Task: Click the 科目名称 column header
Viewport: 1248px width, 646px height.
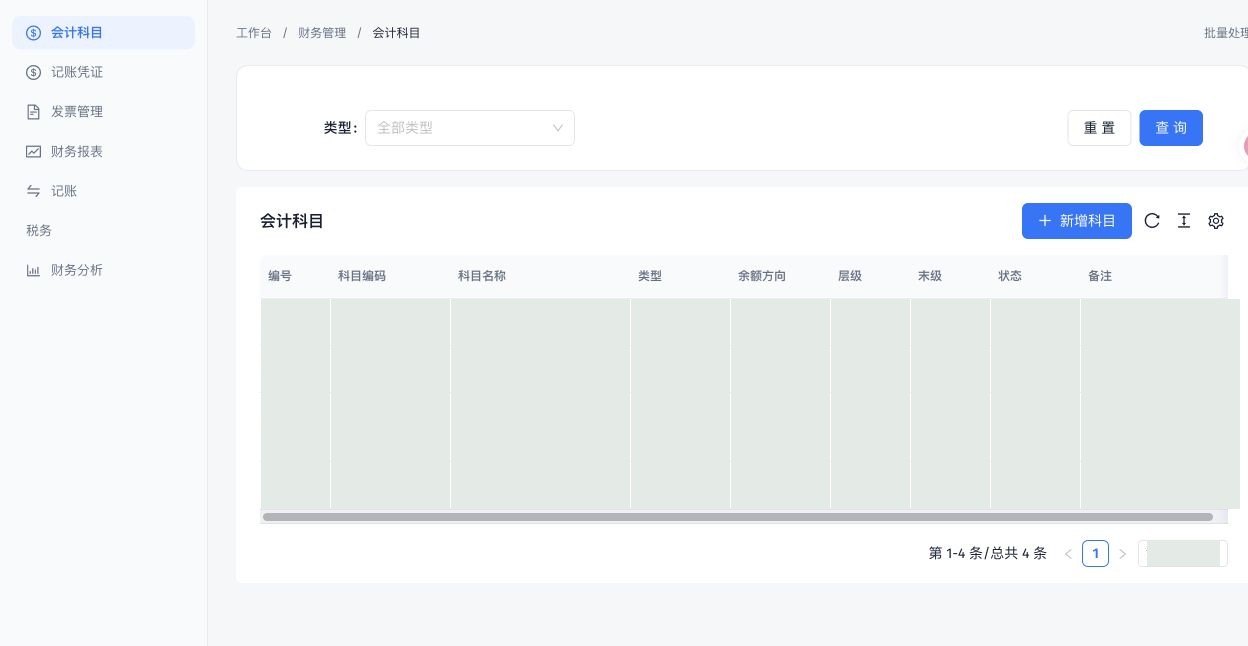Action: pos(540,276)
